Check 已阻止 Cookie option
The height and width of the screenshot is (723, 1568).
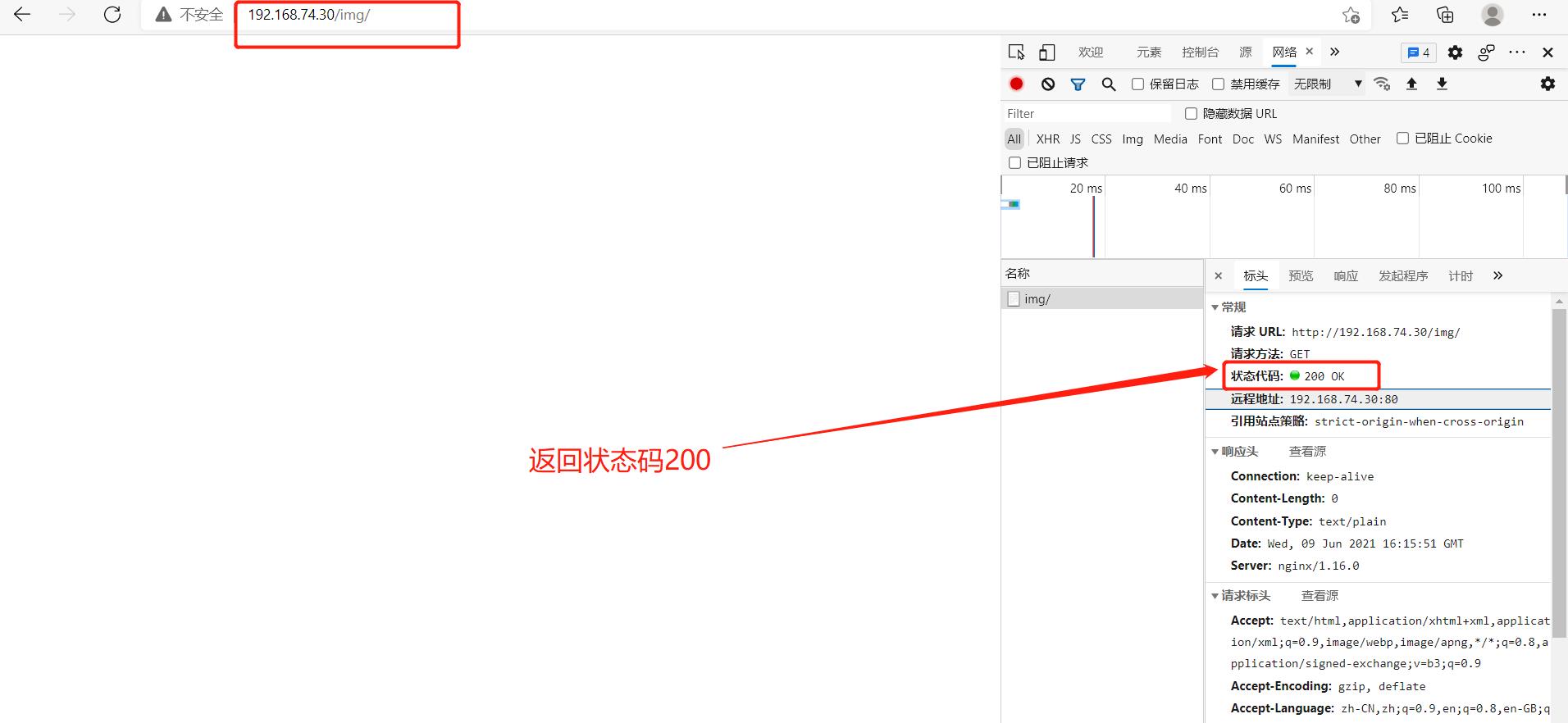(1402, 138)
